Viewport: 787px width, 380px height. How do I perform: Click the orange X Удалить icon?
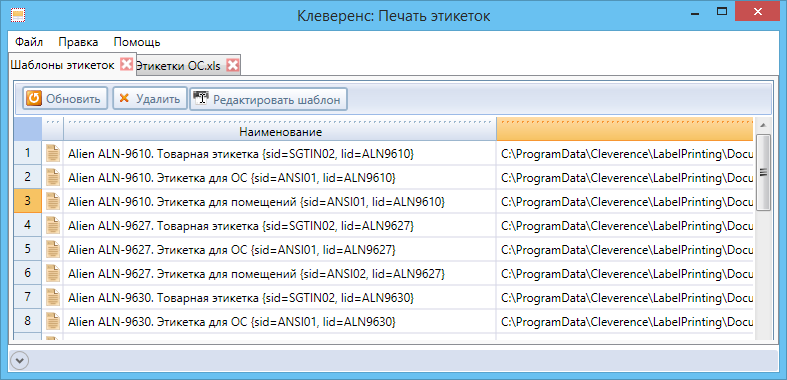pyautogui.click(x=123, y=98)
